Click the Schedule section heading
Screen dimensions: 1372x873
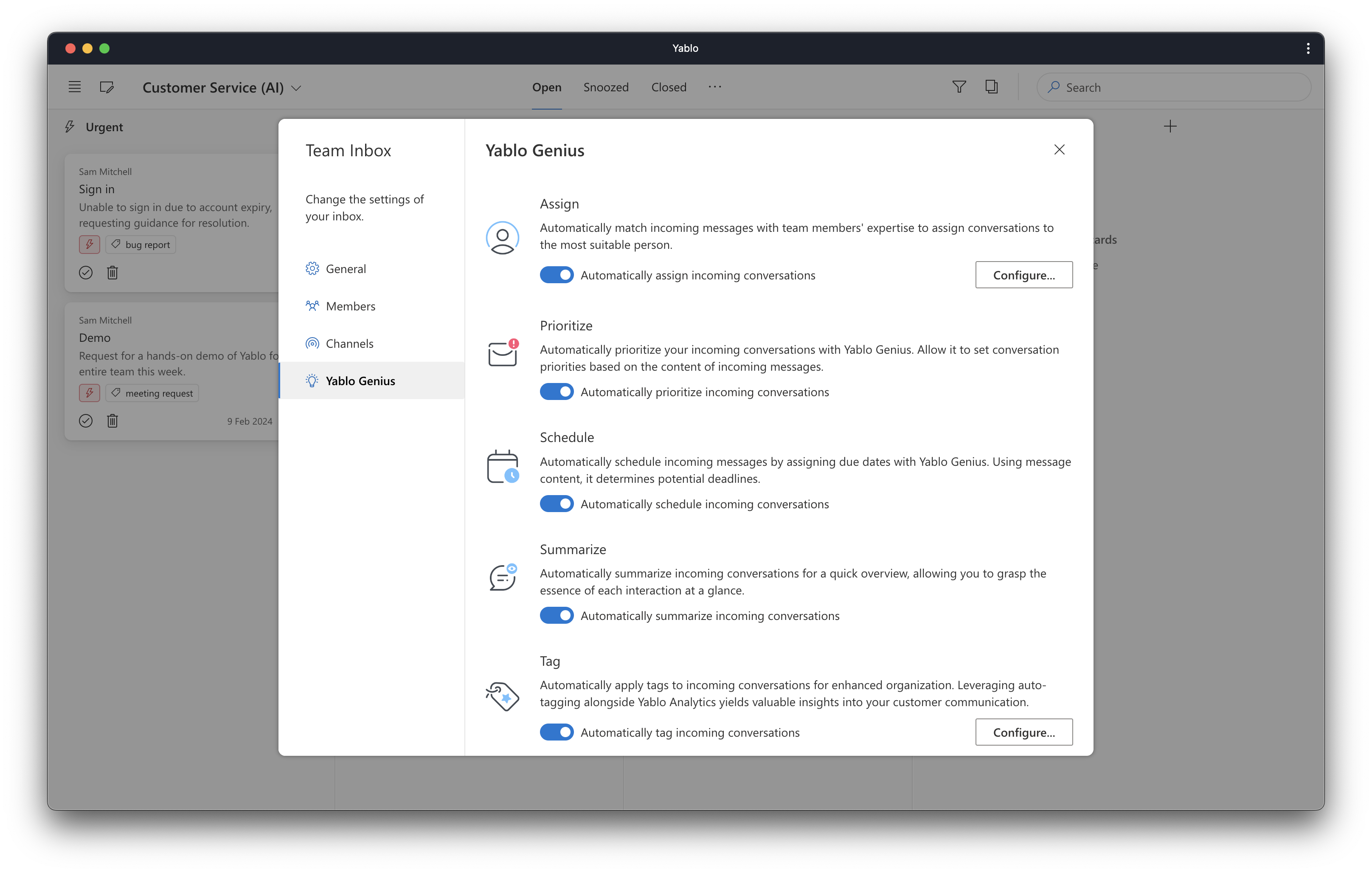(x=567, y=437)
